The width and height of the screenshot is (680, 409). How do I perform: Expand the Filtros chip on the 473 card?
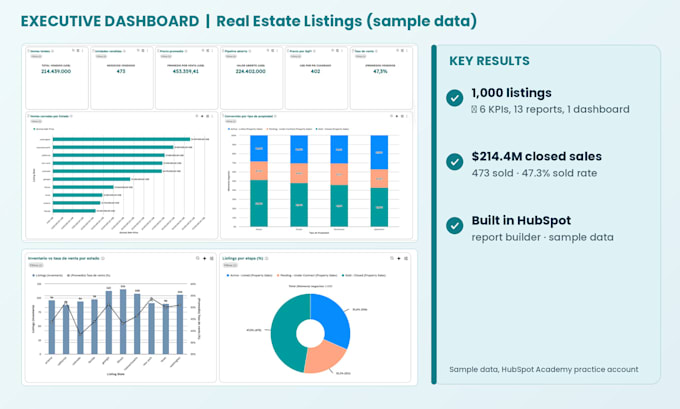click(x=101, y=56)
